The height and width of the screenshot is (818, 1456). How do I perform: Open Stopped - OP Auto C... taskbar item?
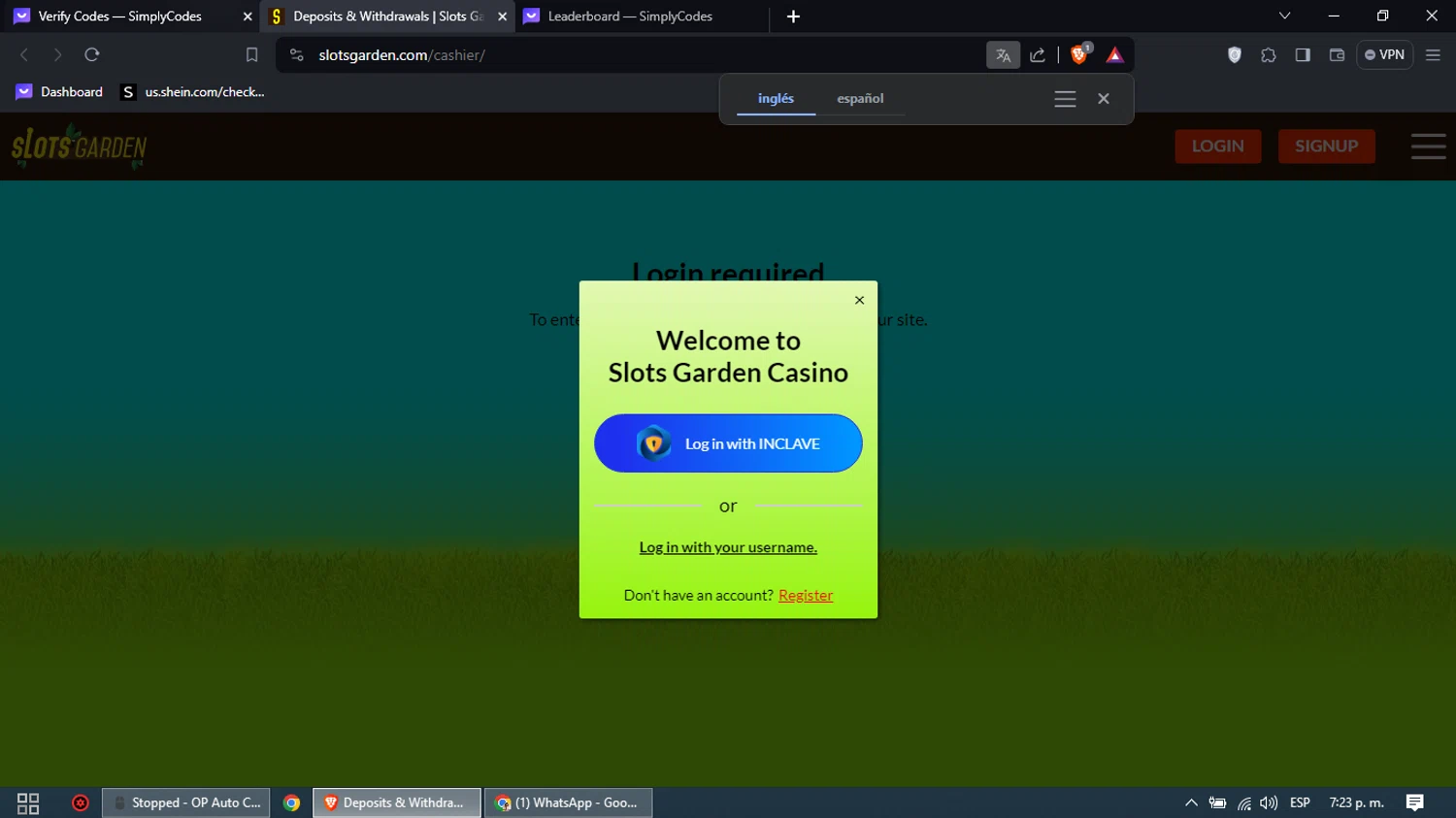pos(185,803)
